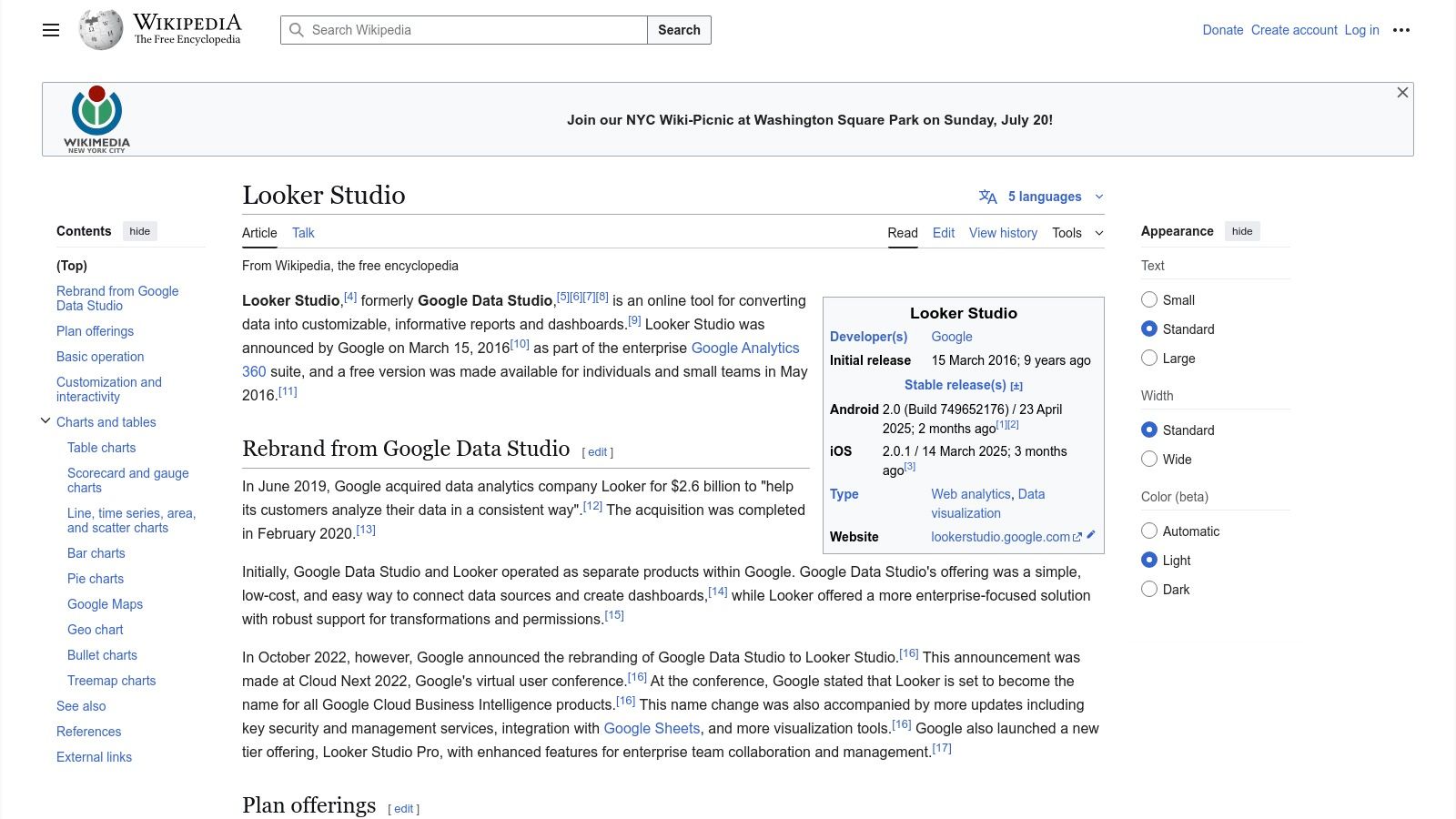The width and height of the screenshot is (1456, 819).
Task: Select the Read tab
Action: point(903,233)
